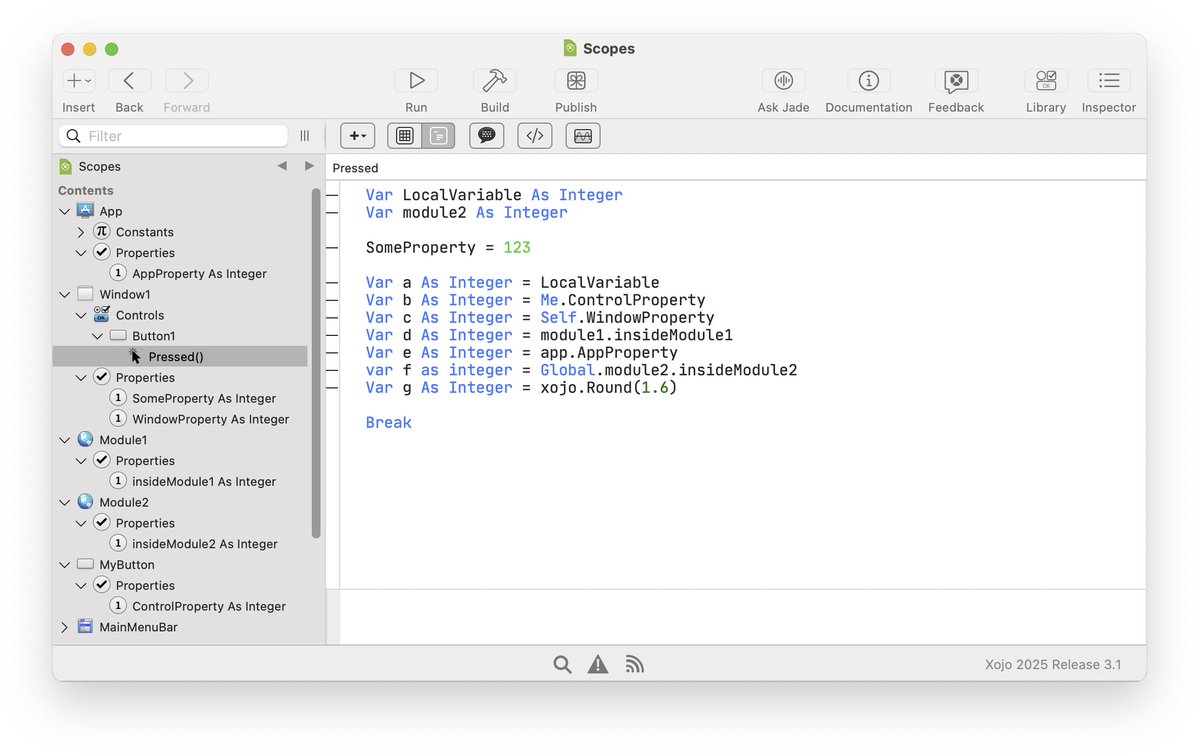The height and width of the screenshot is (755, 1199).
Task: Click the Module1 globe icon
Action: (x=85, y=439)
